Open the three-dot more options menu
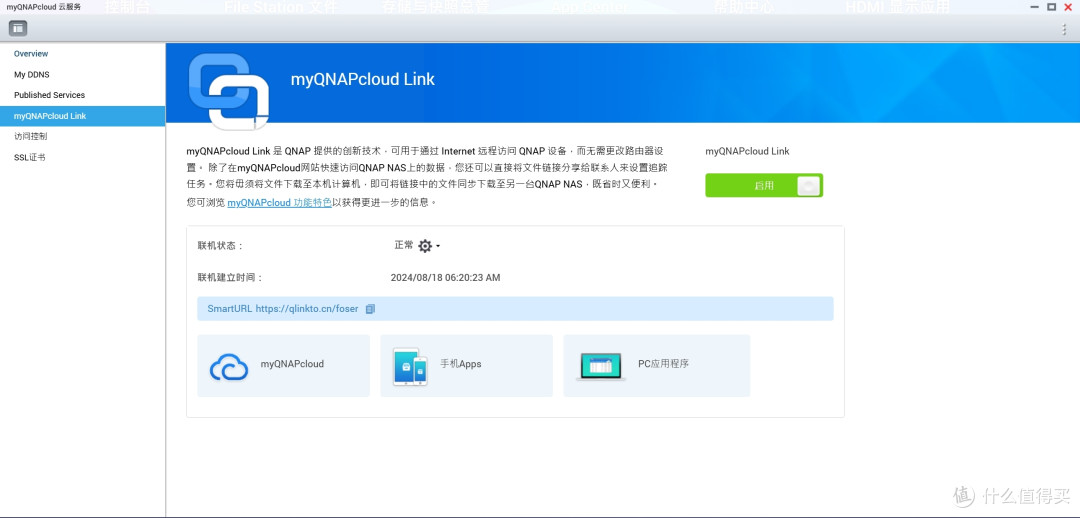Viewport: 1080px width, 518px height. pos(1065,29)
